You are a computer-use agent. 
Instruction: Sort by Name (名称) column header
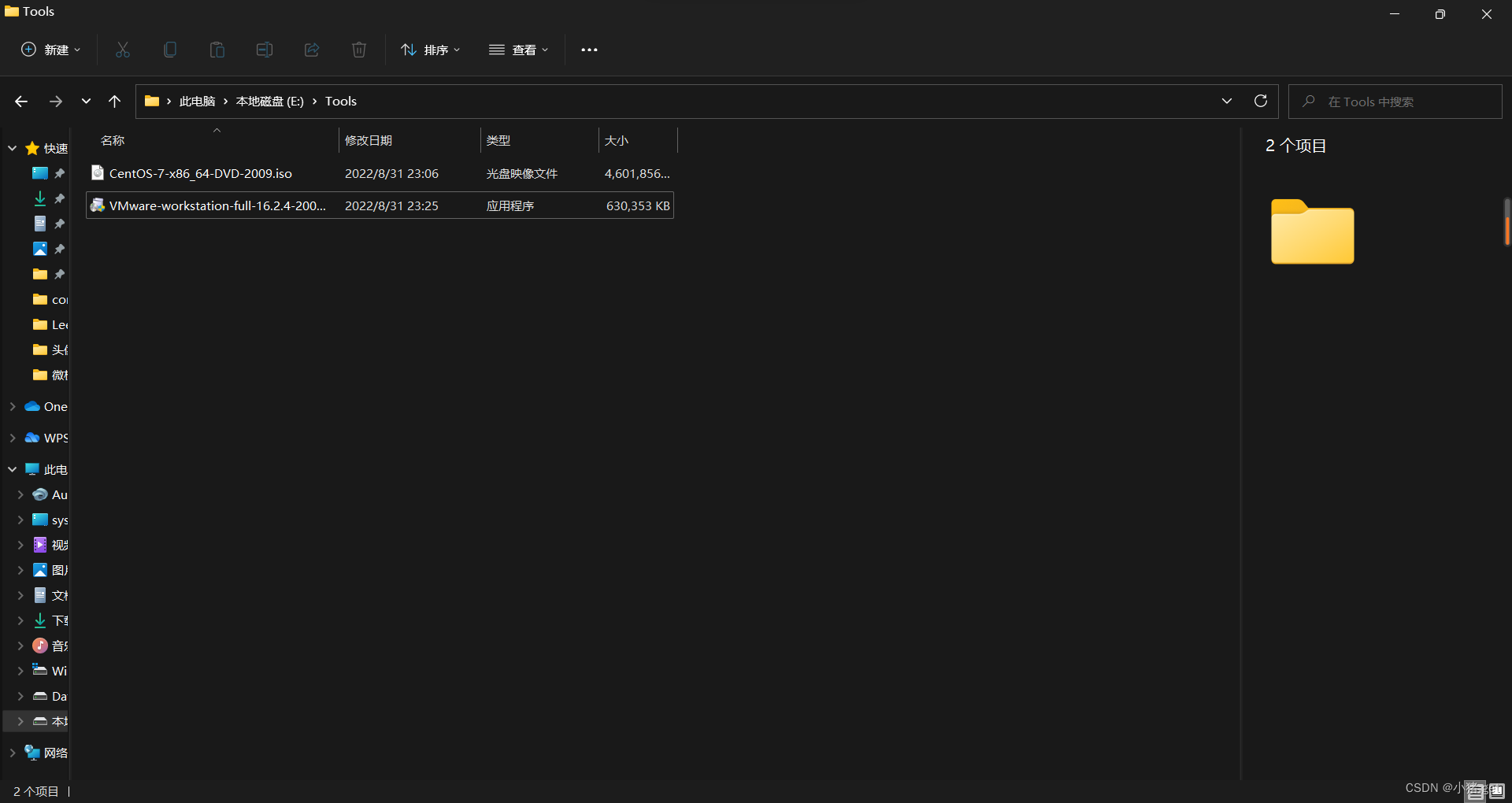coord(113,141)
